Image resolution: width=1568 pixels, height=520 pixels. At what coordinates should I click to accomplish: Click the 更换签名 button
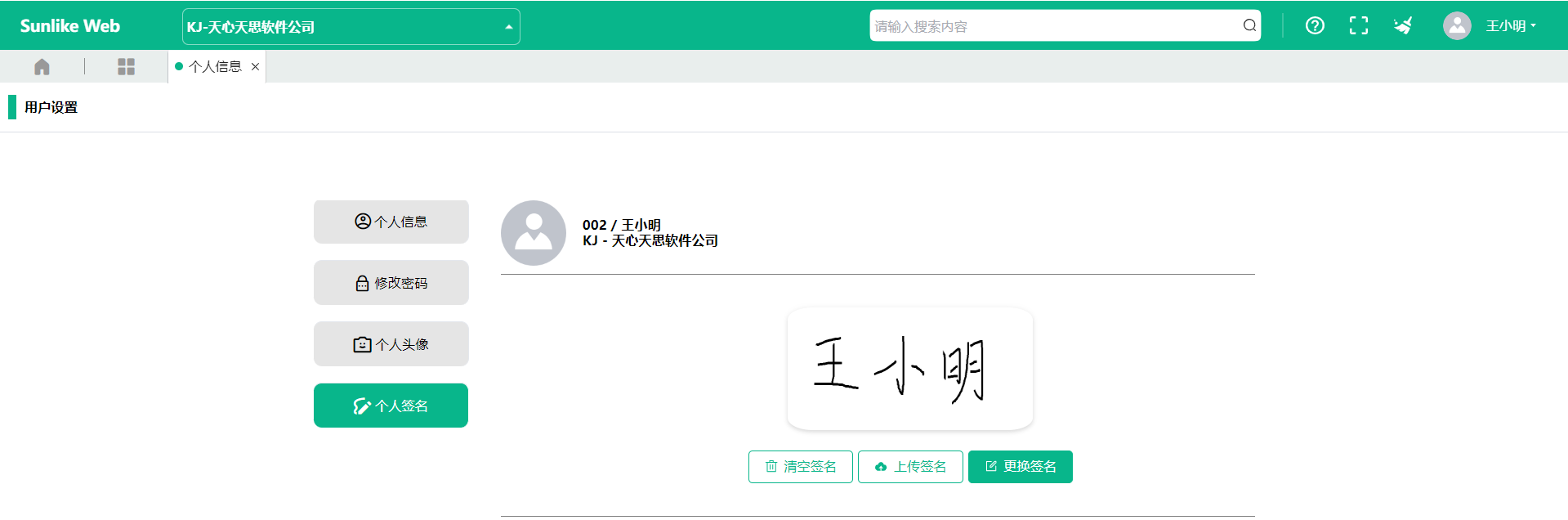tap(1021, 467)
